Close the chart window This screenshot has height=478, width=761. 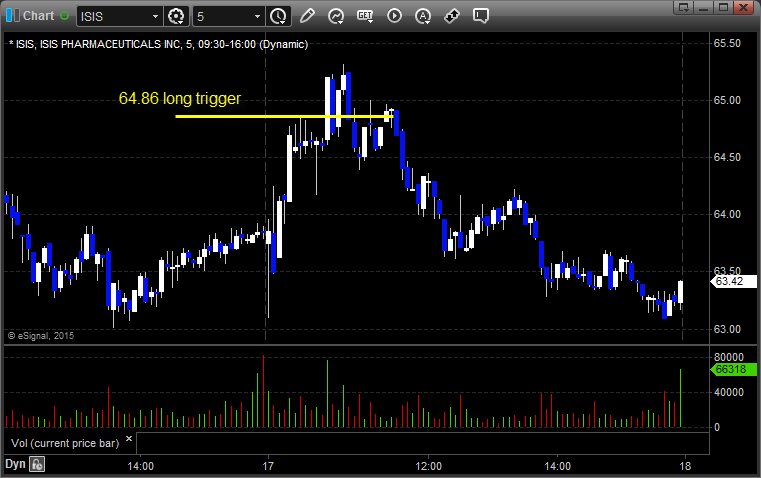(x=743, y=7)
